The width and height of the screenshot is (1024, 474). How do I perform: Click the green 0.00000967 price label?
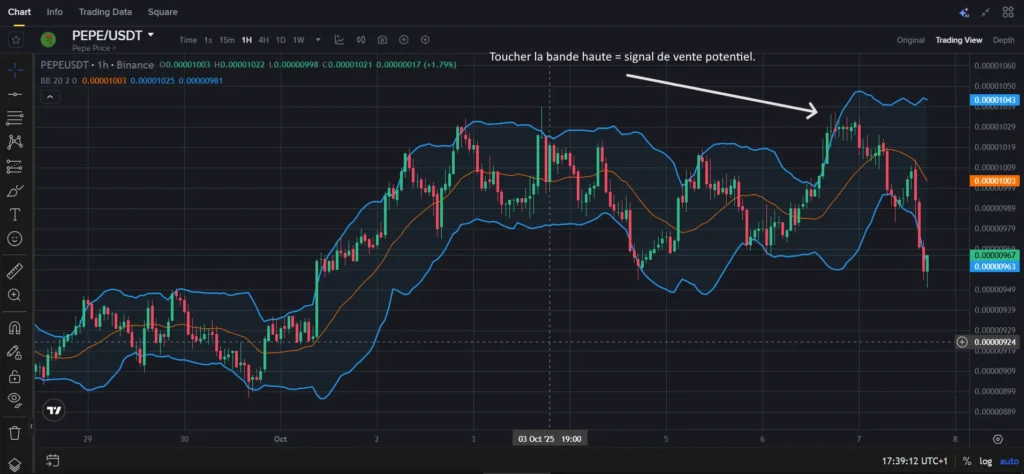click(994, 255)
